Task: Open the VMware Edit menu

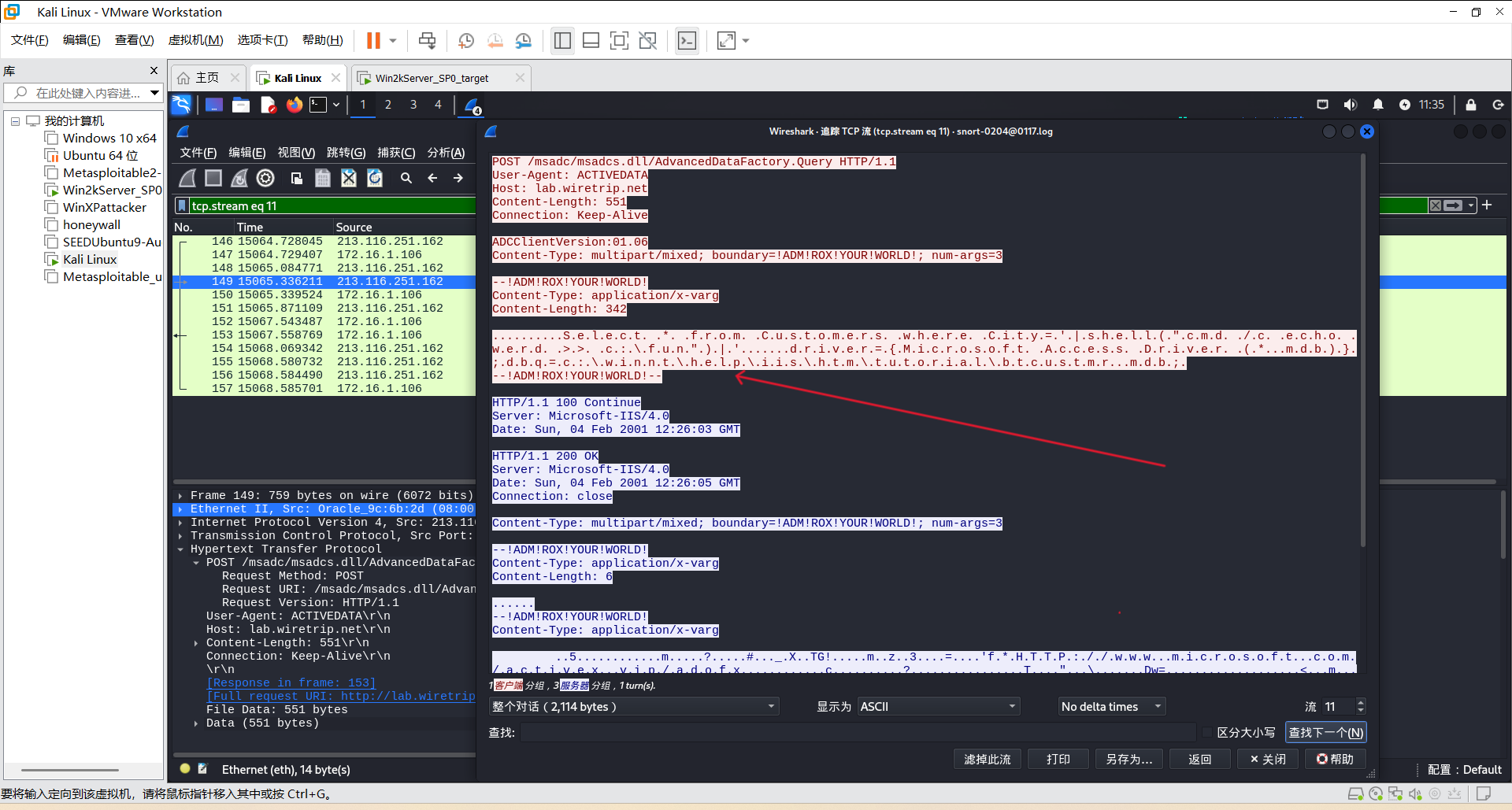Action: click(x=81, y=40)
